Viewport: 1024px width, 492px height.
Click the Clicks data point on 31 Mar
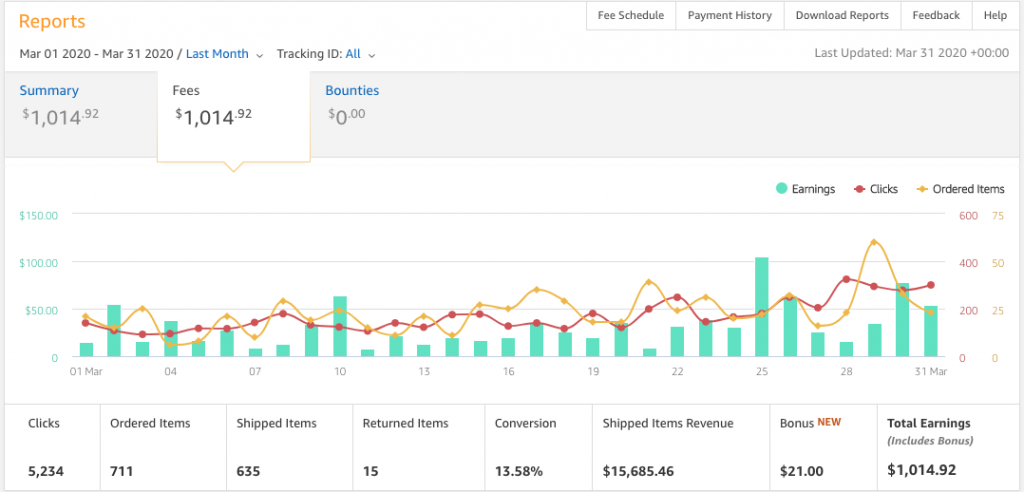point(931,285)
